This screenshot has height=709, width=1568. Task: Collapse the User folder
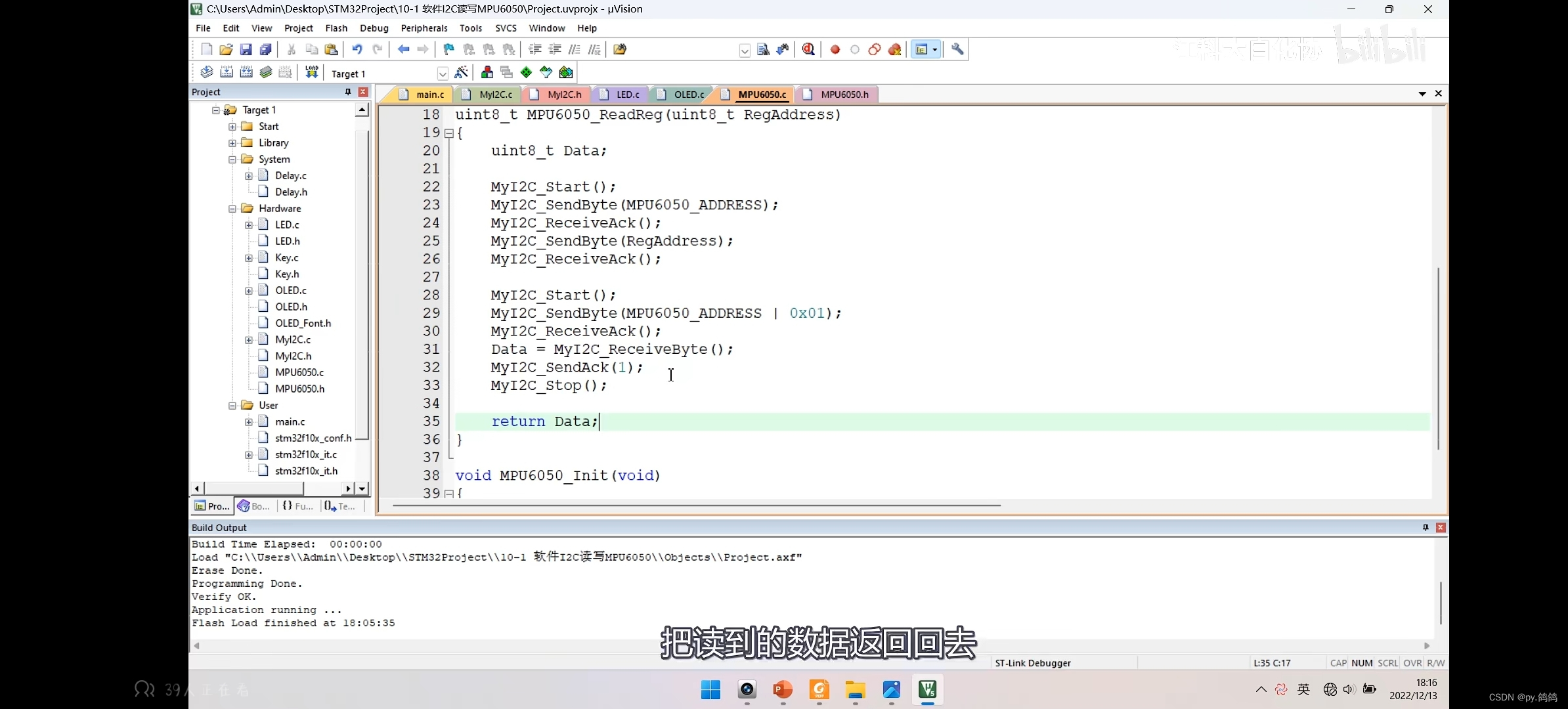coord(232,406)
